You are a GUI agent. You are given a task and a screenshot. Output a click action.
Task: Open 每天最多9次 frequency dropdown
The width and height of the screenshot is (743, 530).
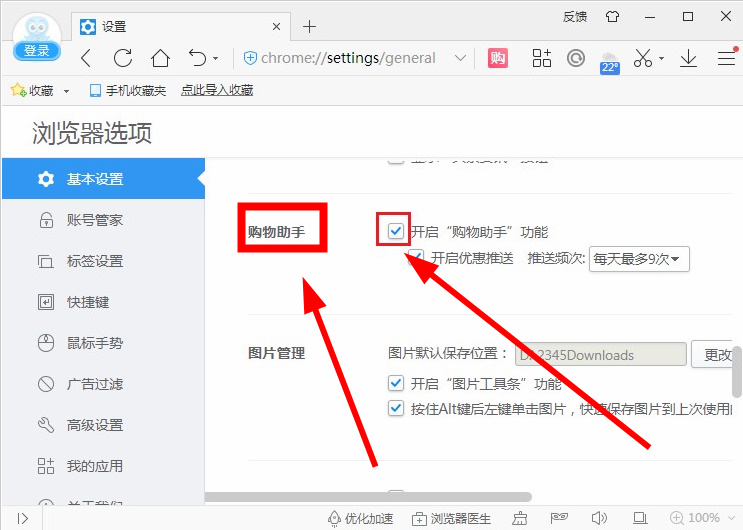(x=639, y=259)
